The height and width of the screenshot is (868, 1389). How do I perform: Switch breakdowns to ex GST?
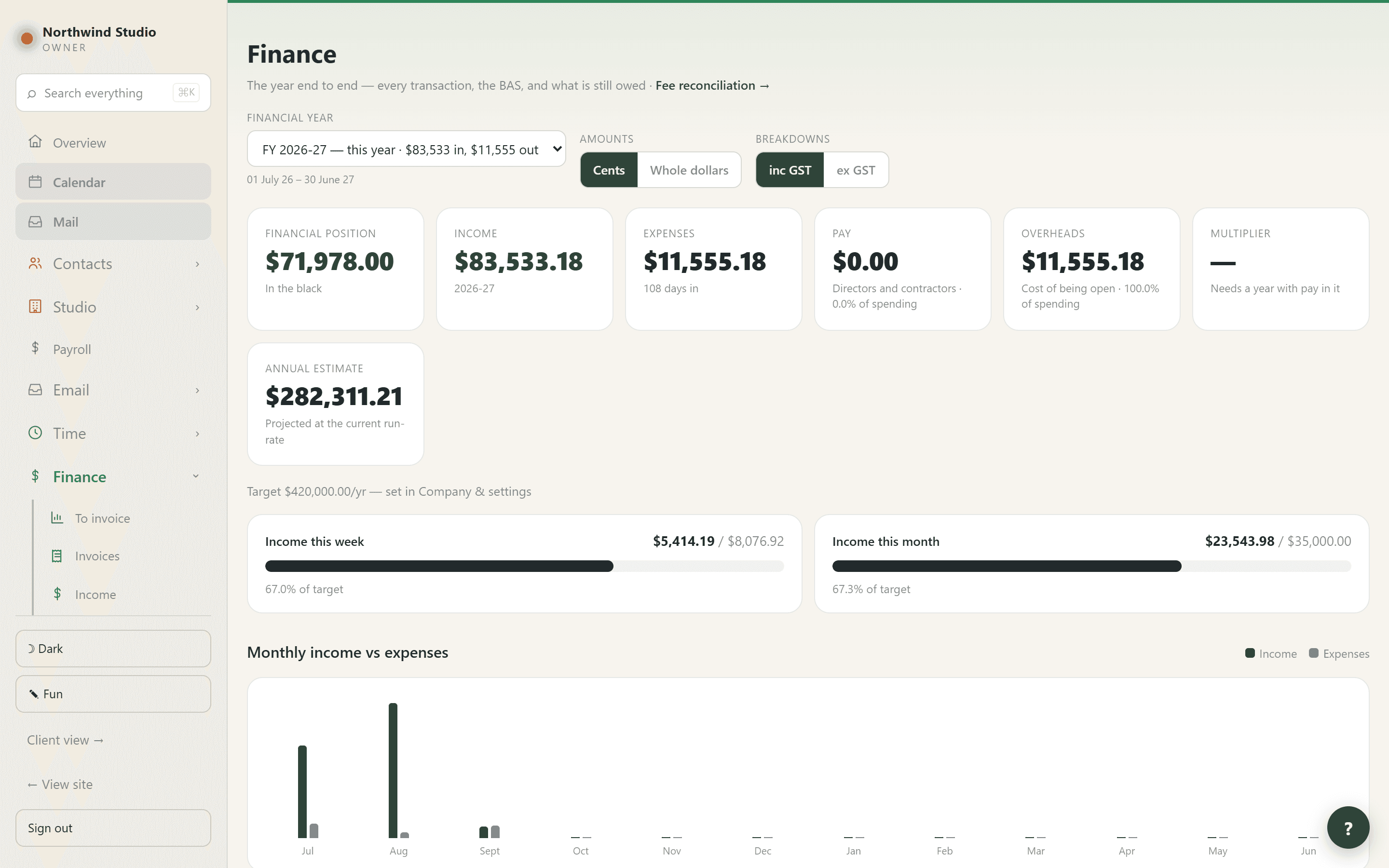[x=855, y=170]
